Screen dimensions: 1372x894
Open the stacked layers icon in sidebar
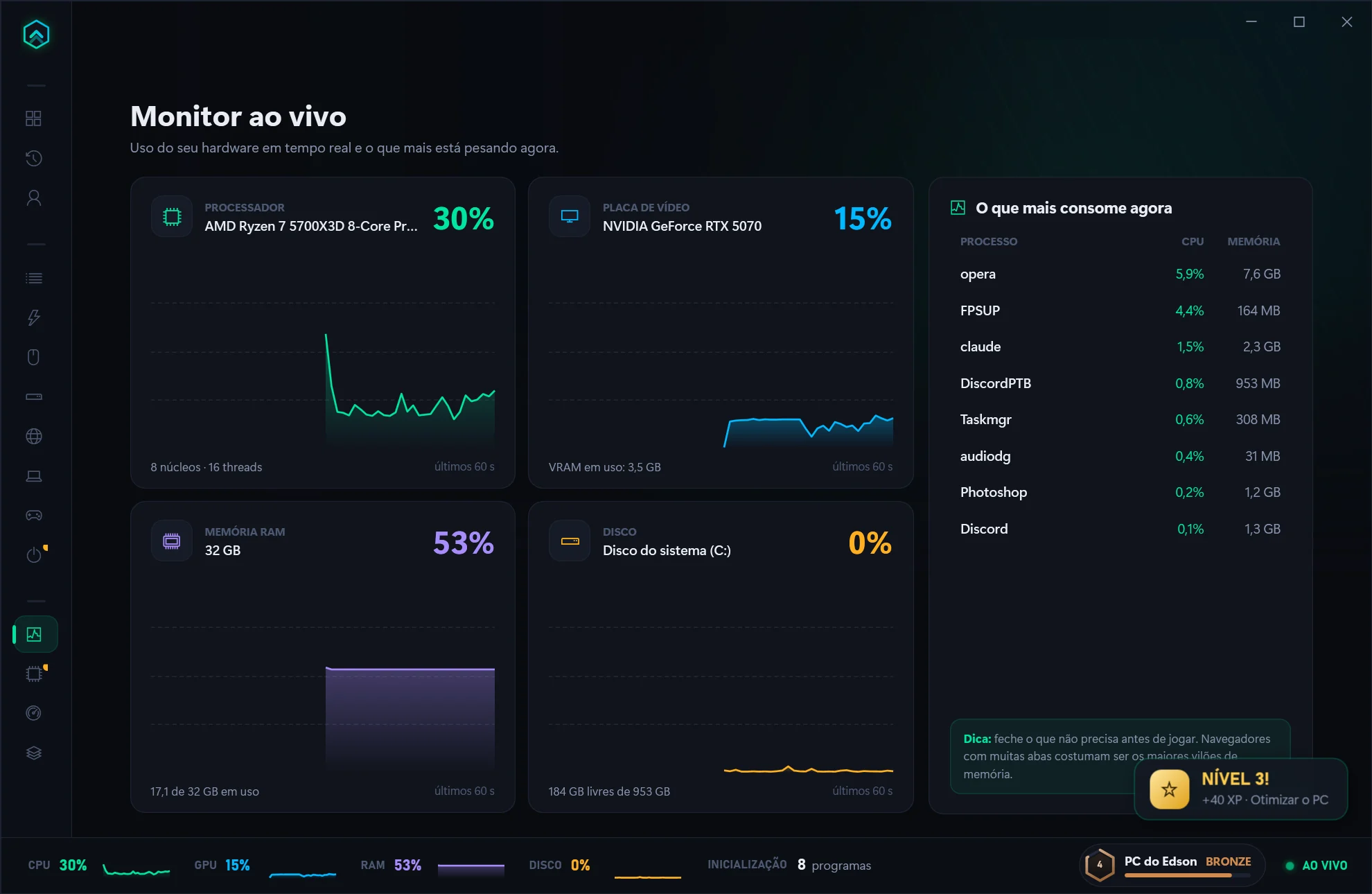point(33,753)
